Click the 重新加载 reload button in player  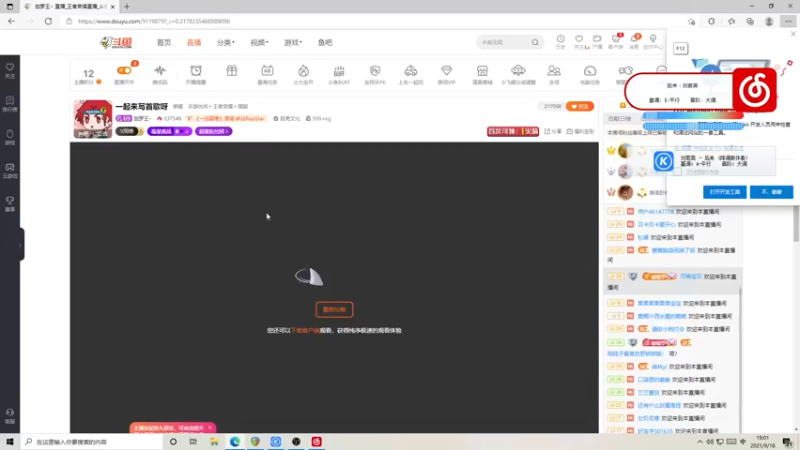(334, 310)
